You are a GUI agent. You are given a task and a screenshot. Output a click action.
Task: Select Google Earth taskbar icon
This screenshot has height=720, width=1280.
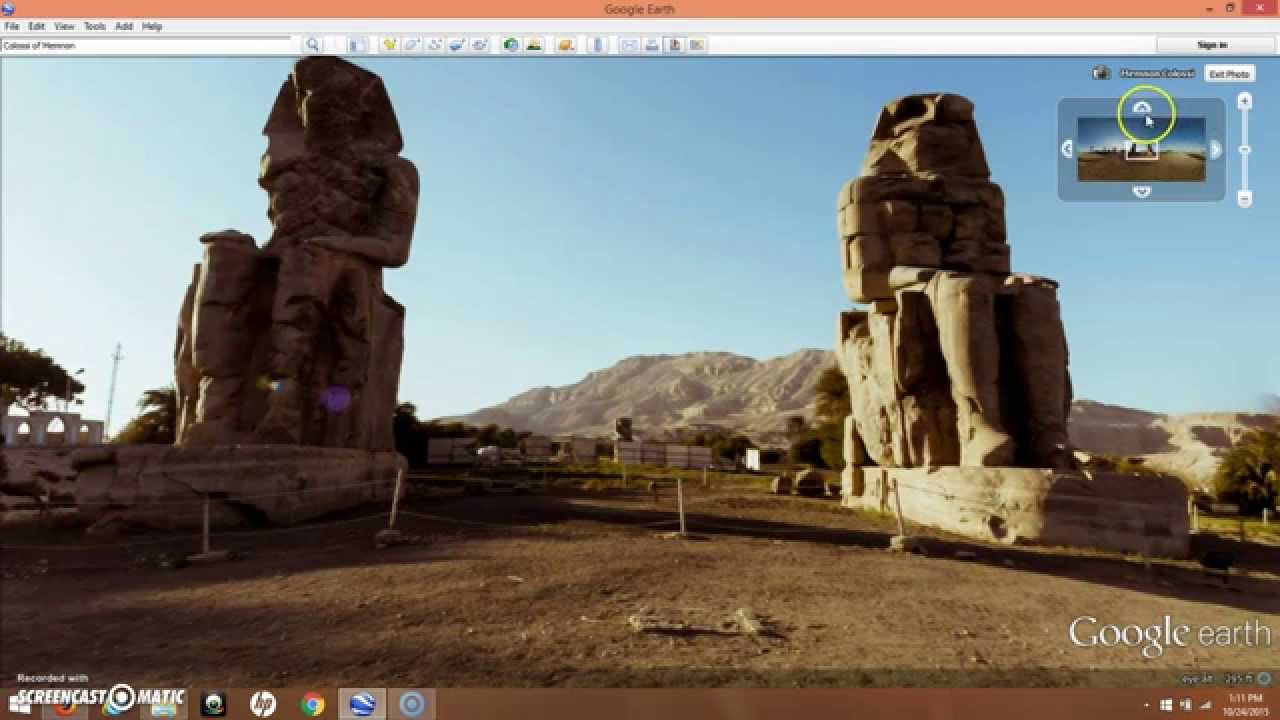point(362,704)
